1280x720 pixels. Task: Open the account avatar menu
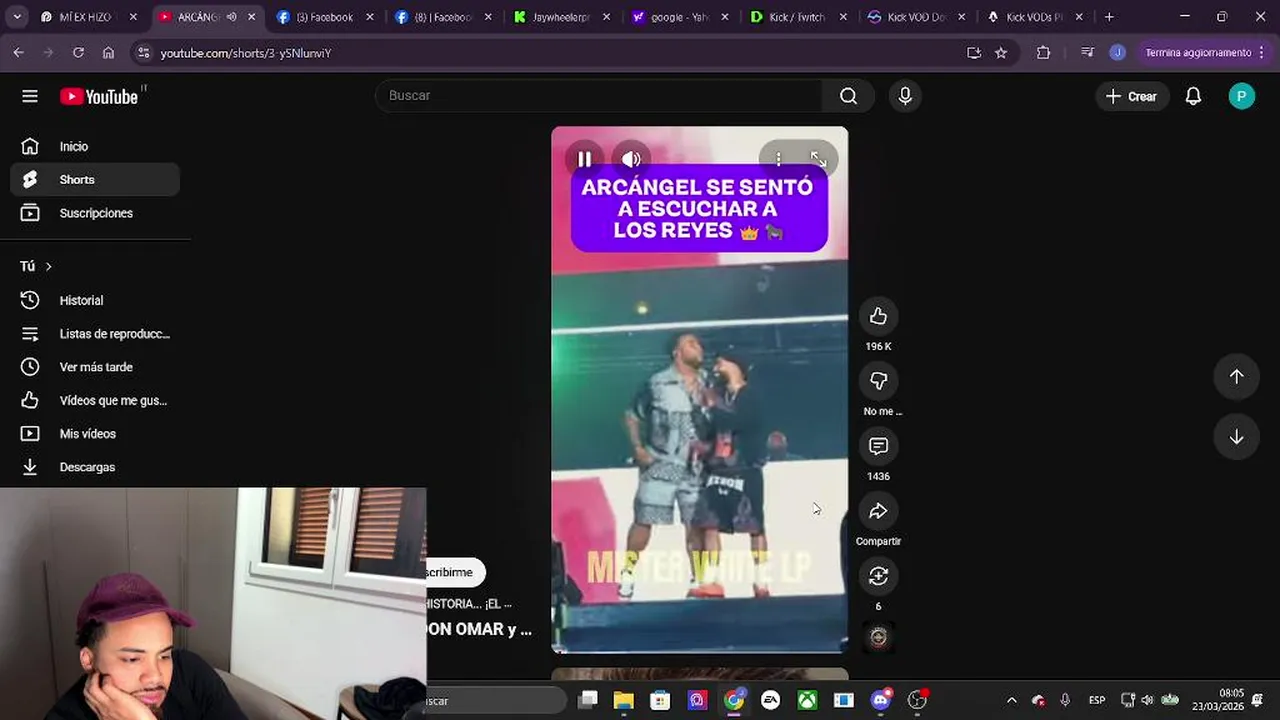[x=1241, y=96]
